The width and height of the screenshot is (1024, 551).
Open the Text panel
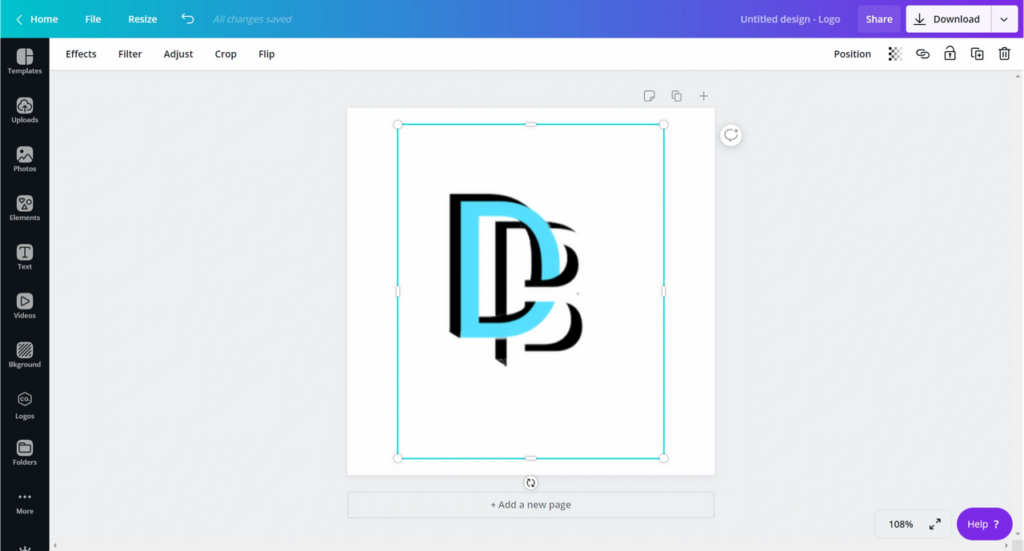[x=25, y=257]
